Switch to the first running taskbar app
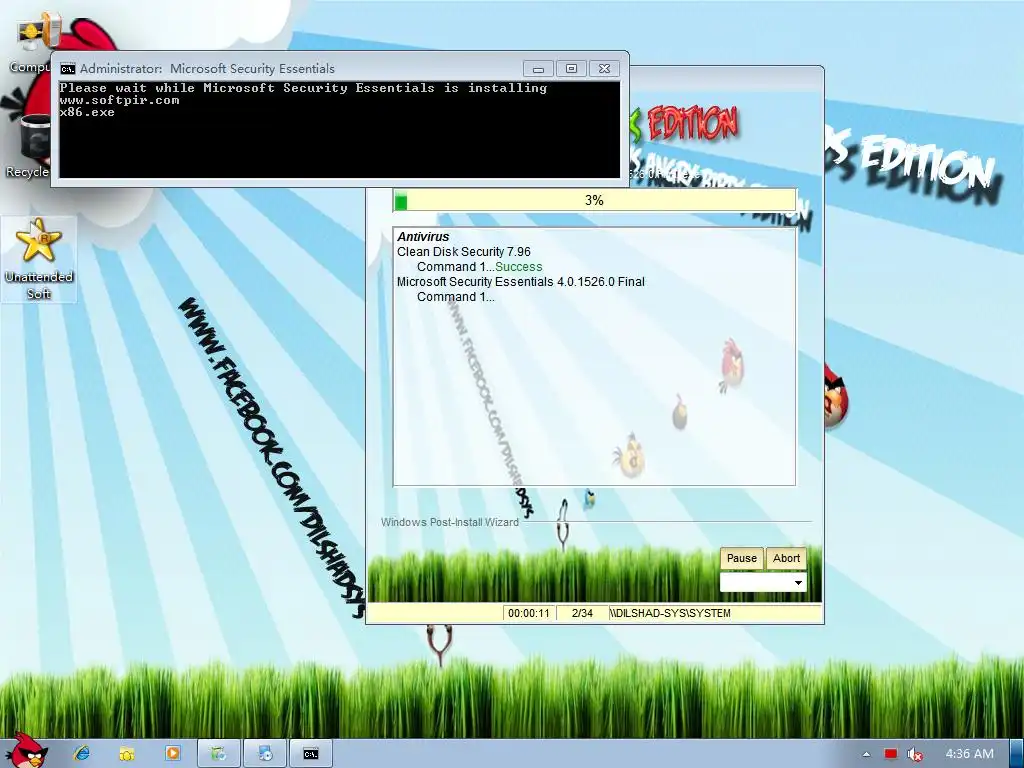This screenshot has height=768, width=1024. coord(219,754)
